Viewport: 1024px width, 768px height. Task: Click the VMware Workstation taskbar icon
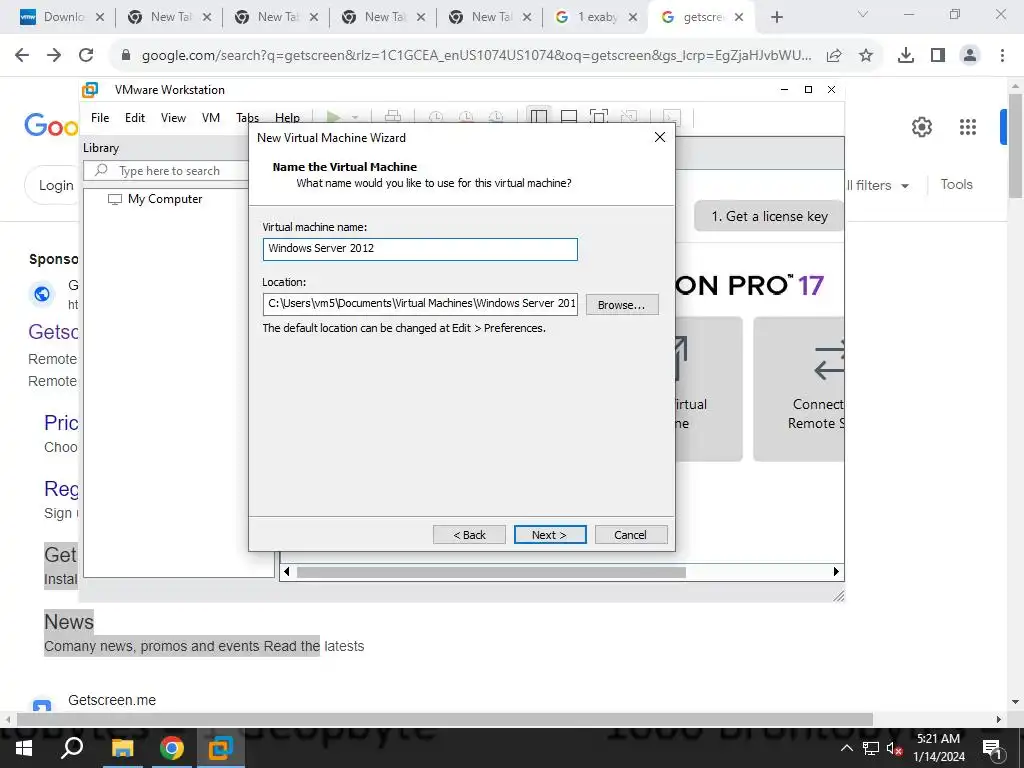pos(221,748)
